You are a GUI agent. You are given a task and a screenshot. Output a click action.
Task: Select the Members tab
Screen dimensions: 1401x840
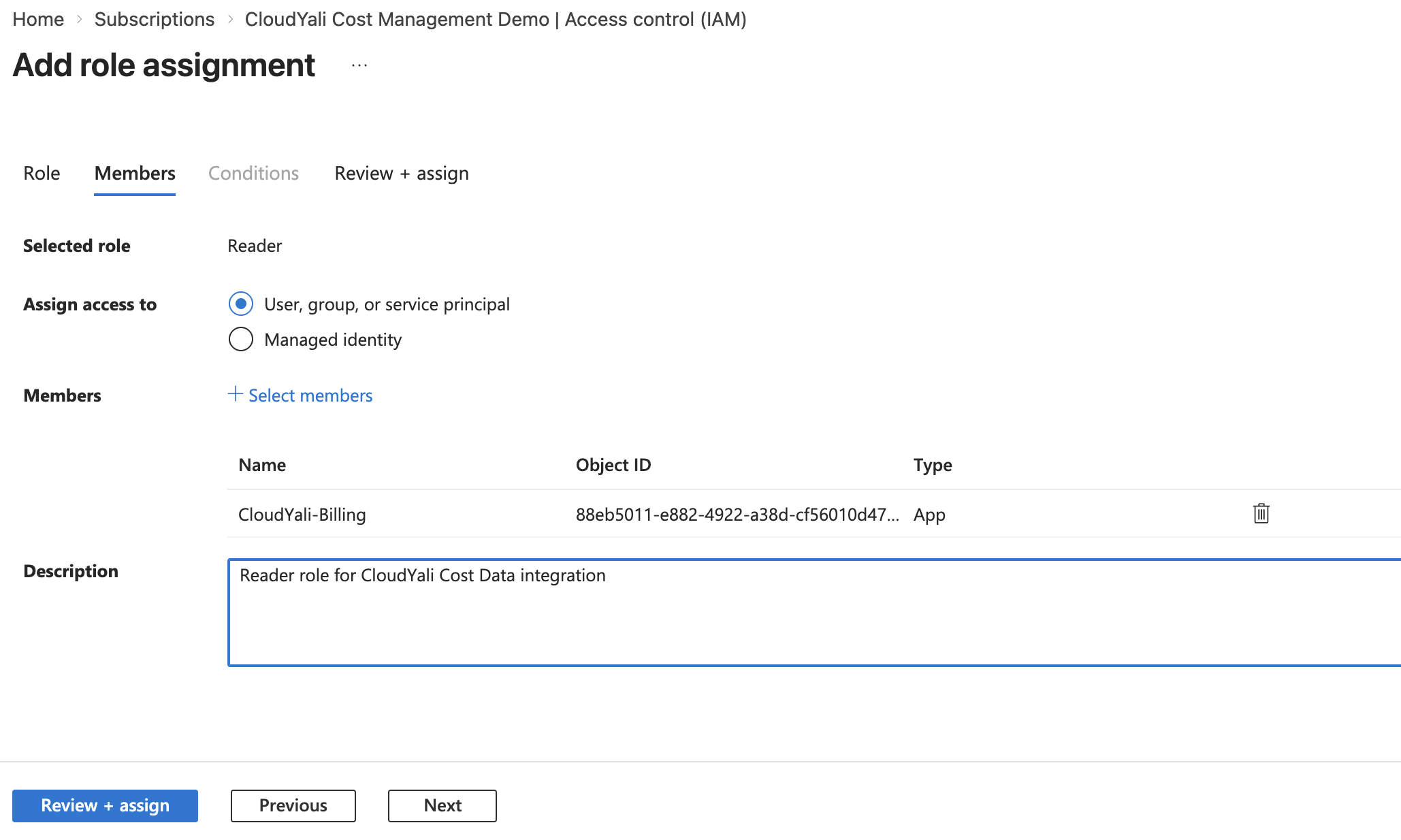click(134, 174)
